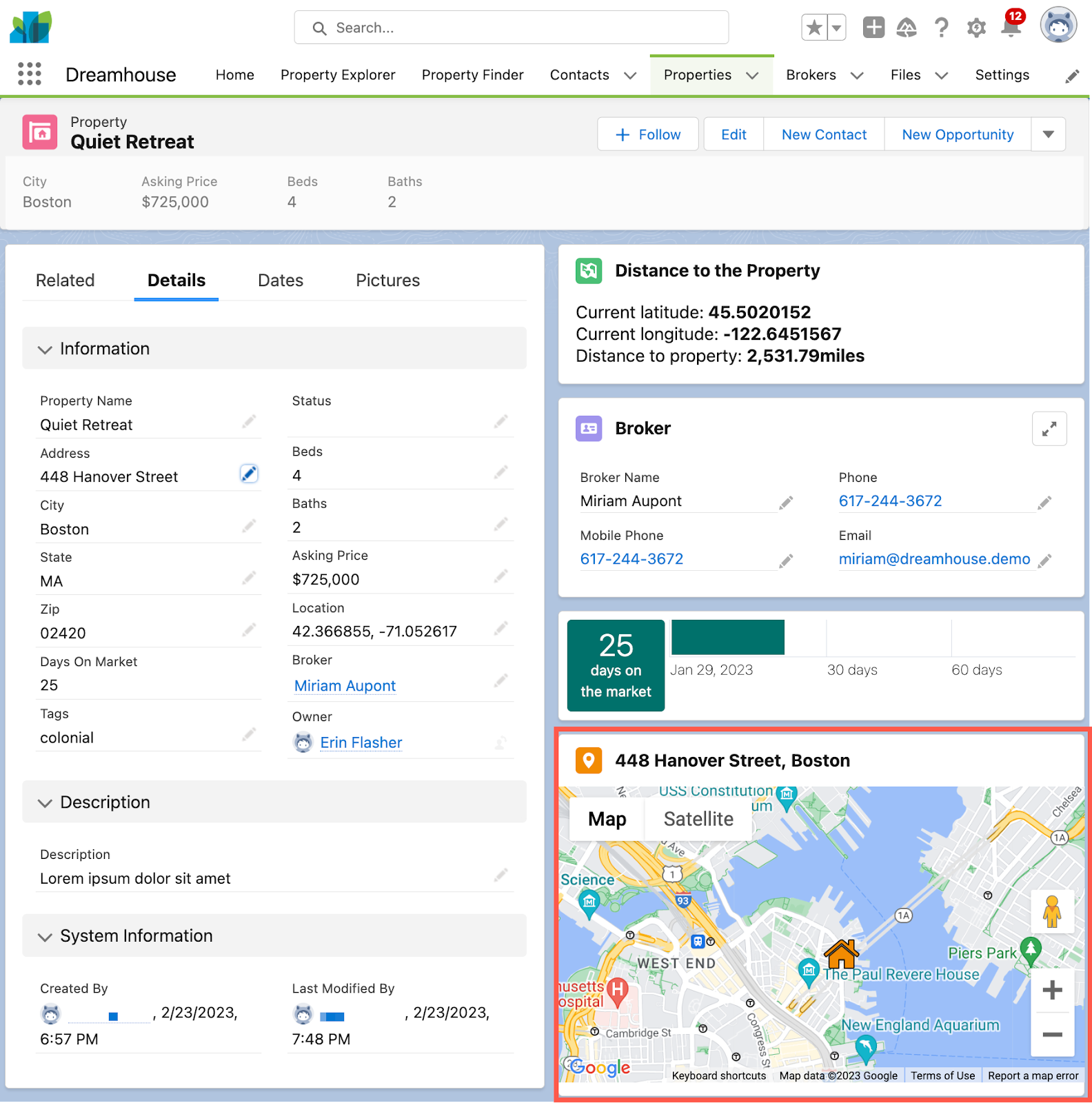Viewport: 1092px width, 1103px height.
Task: Switch to the Dates tab
Action: pyautogui.click(x=281, y=280)
